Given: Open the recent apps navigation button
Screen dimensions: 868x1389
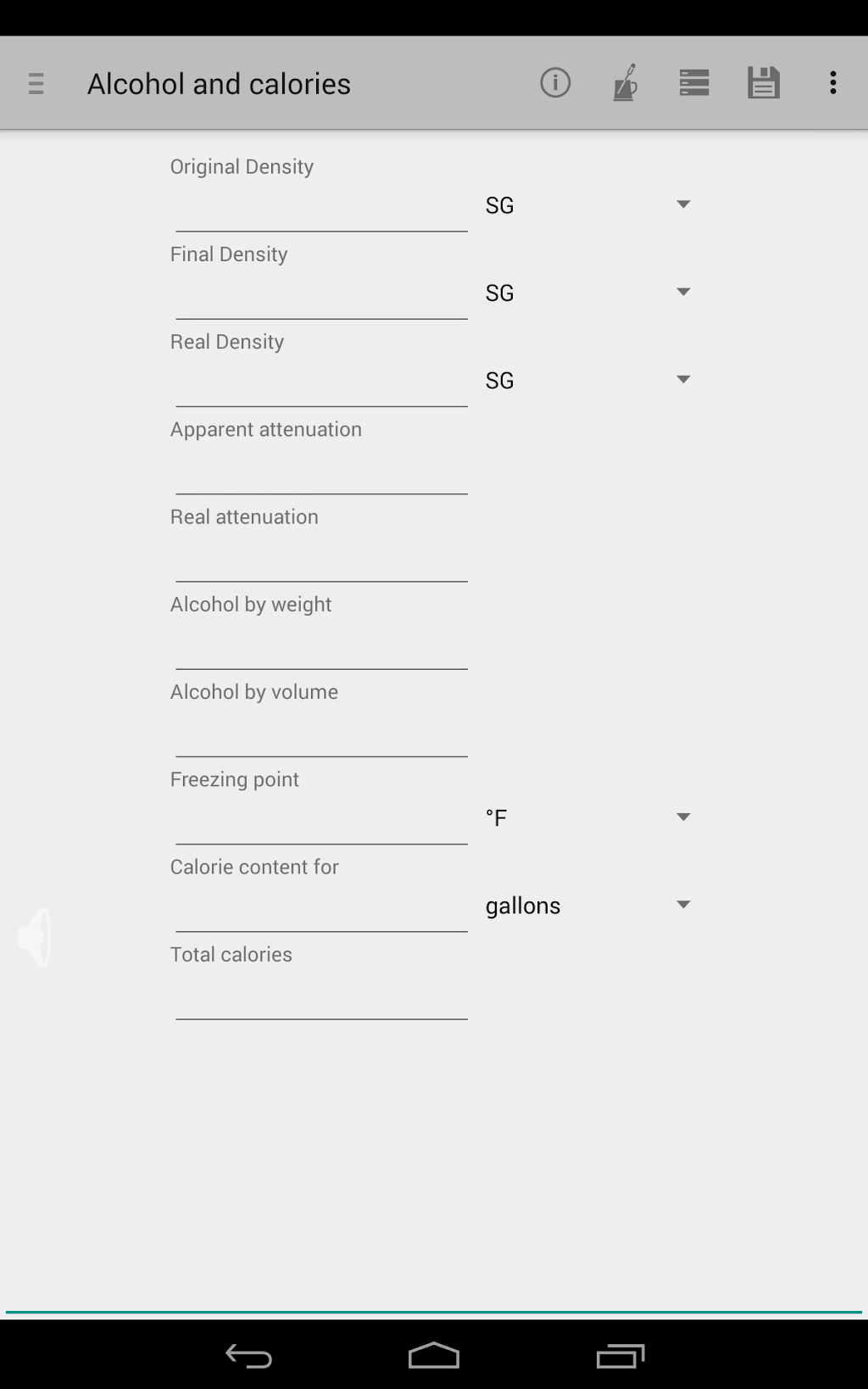Looking at the screenshot, I should click(620, 1356).
